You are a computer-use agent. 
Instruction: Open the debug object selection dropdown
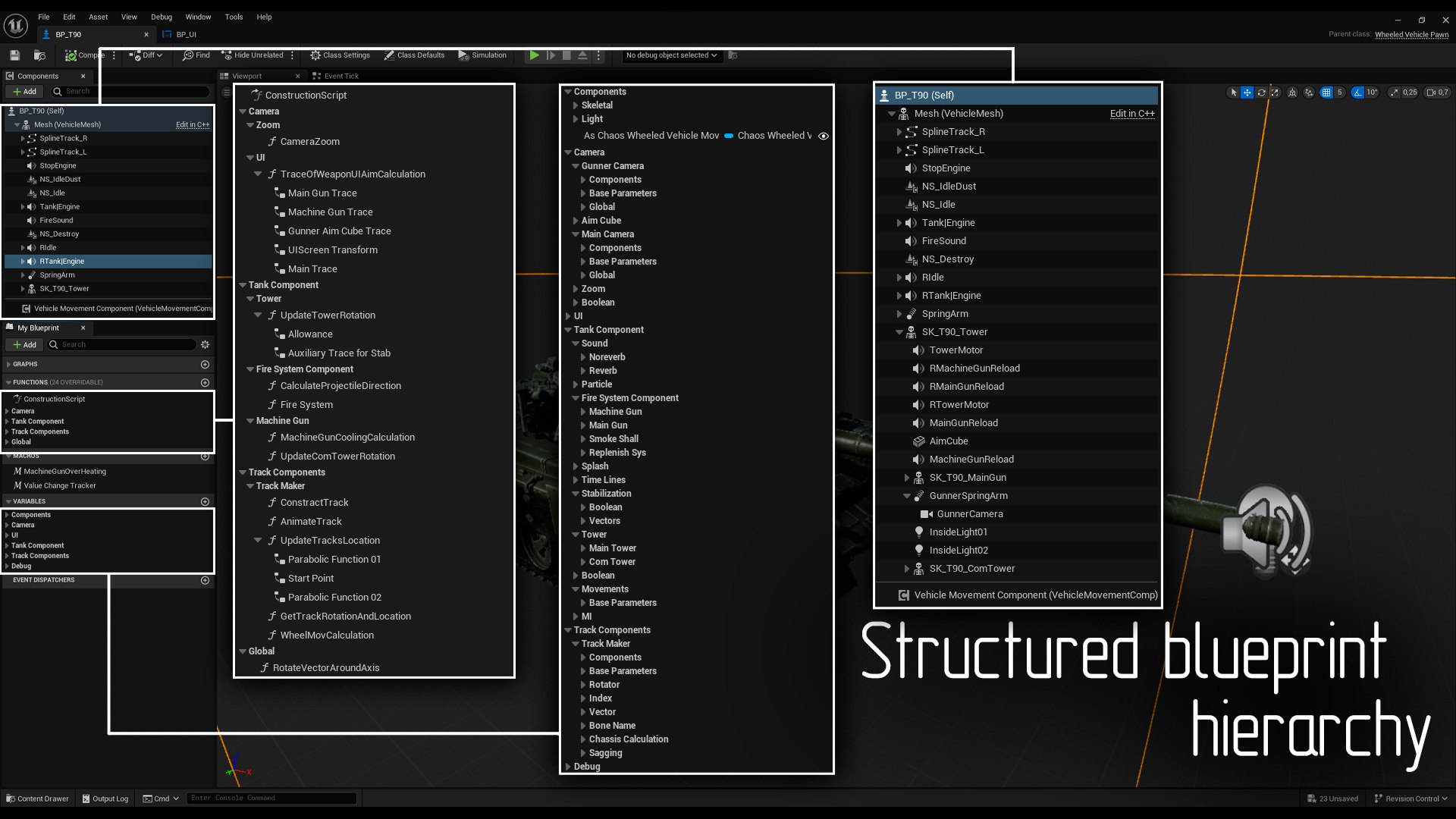point(671,55)
